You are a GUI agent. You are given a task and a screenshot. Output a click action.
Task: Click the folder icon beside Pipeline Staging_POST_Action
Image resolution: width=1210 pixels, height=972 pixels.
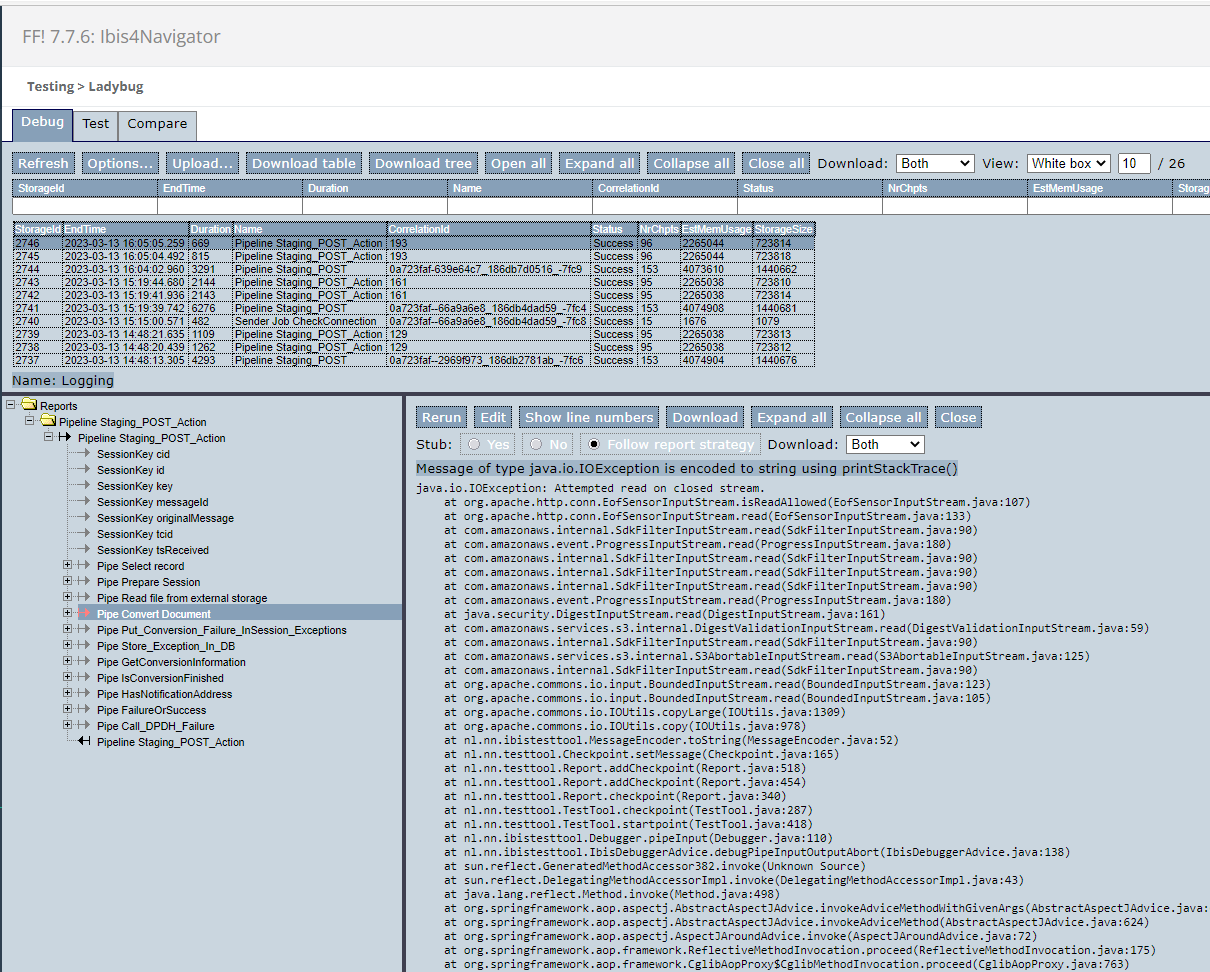click(48, 422)
